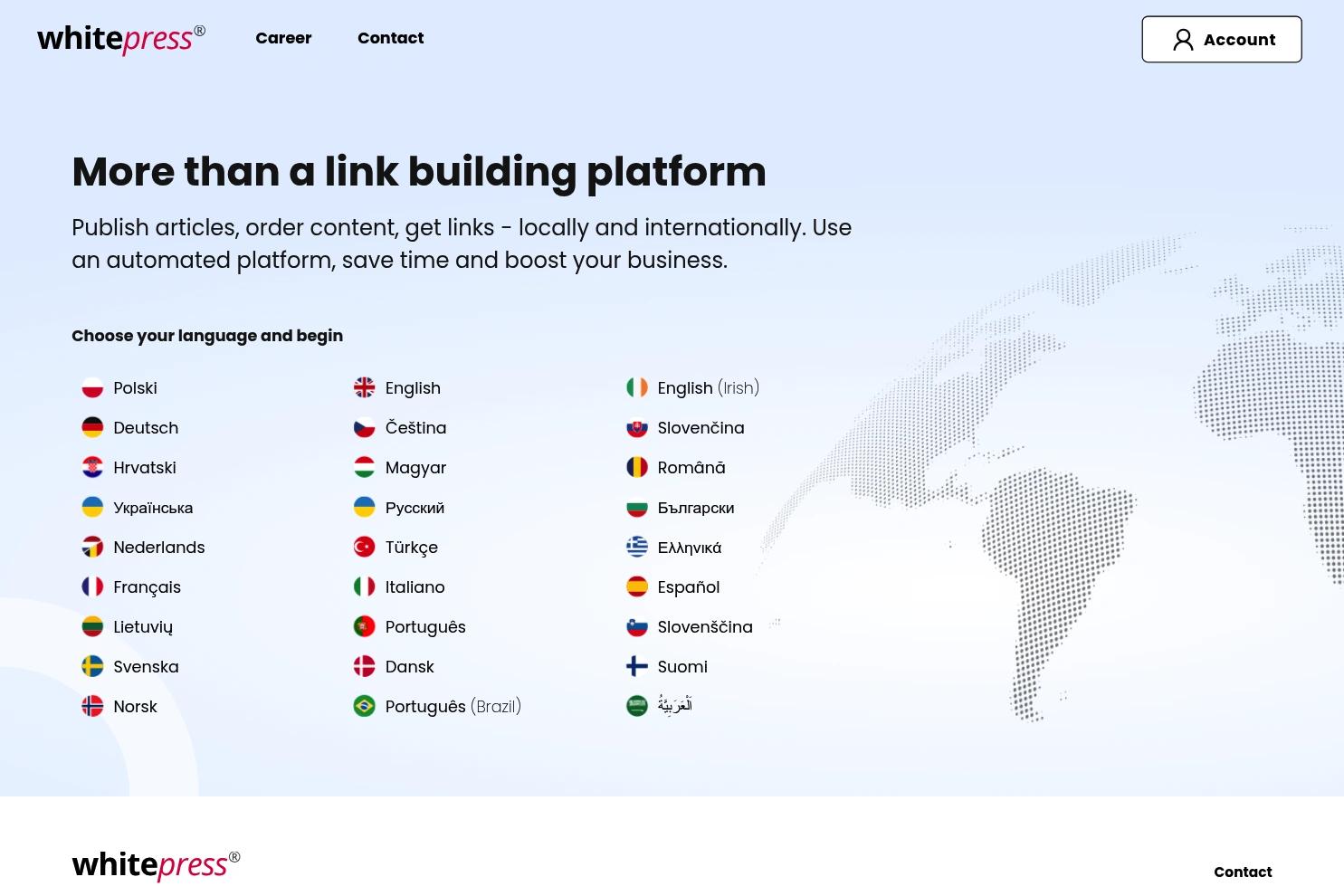Viewport: 1344px width, 896px height.
Task: Choose Italiano from the language list
Action: click(415, 587)
